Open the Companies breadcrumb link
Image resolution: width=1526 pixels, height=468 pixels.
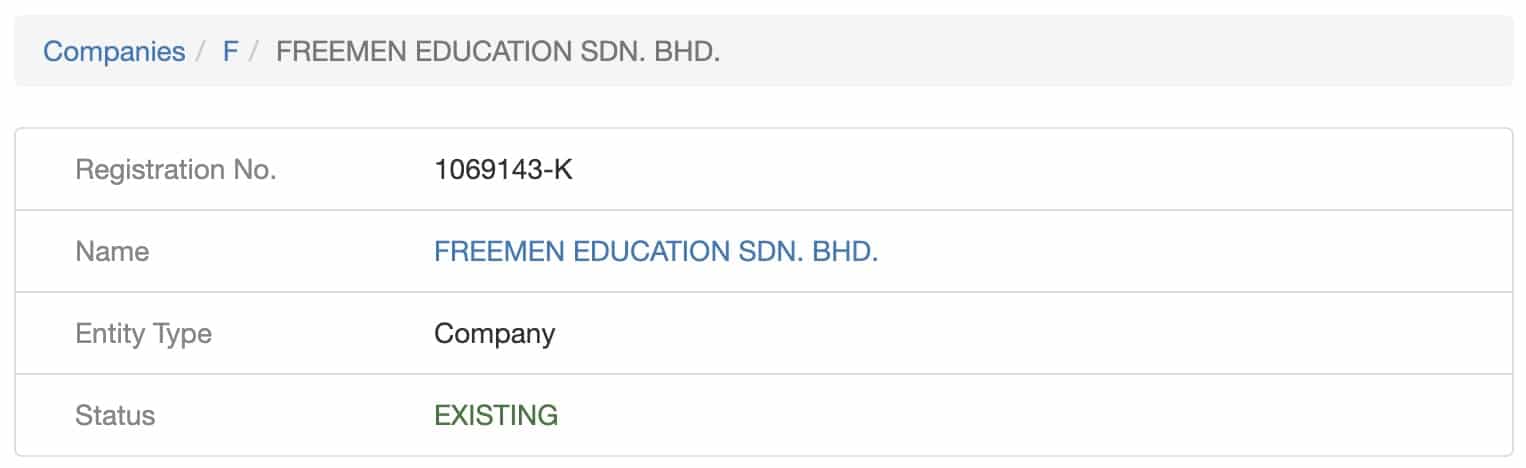click(x=114, y=51)
